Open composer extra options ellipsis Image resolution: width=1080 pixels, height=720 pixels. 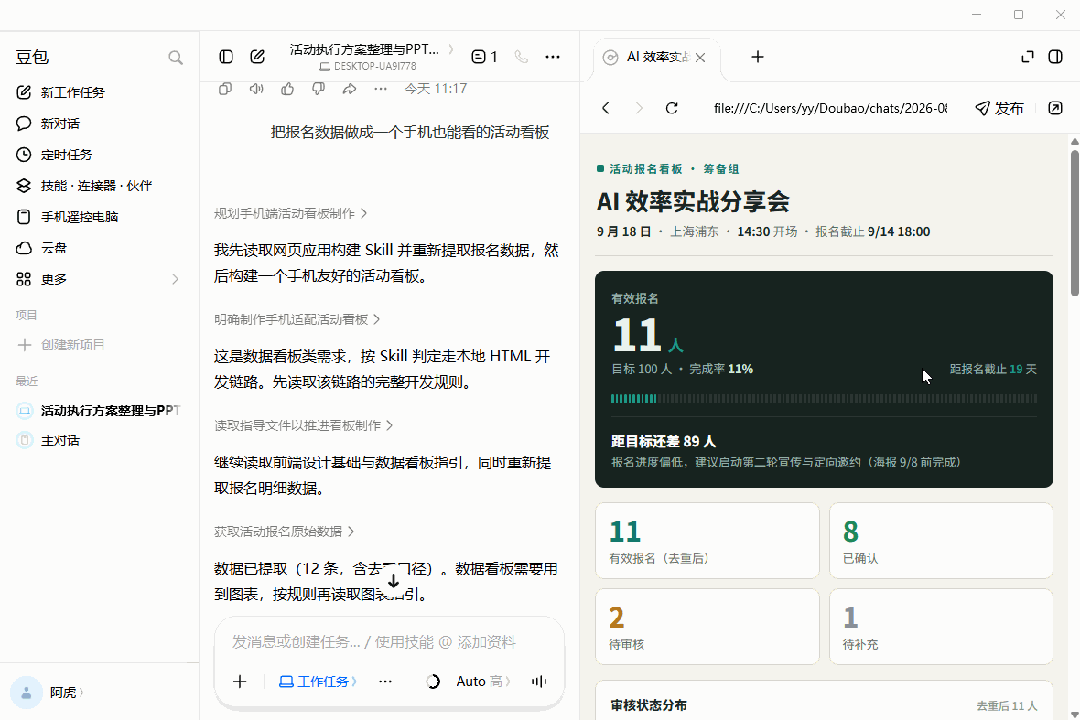point(385,681)
